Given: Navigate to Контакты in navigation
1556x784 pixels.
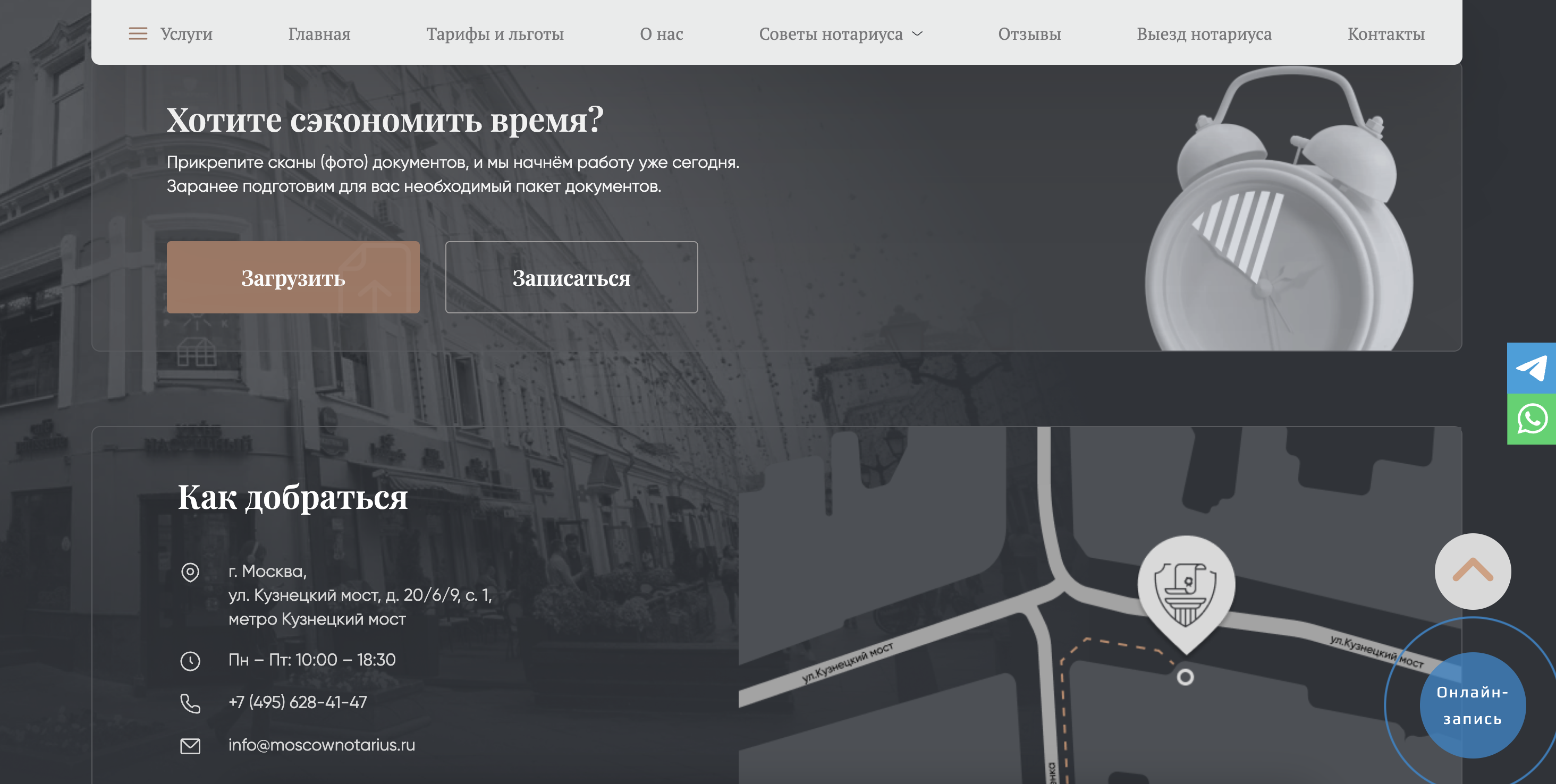Looking at the screenshot, I should [x=1385, y=34].
